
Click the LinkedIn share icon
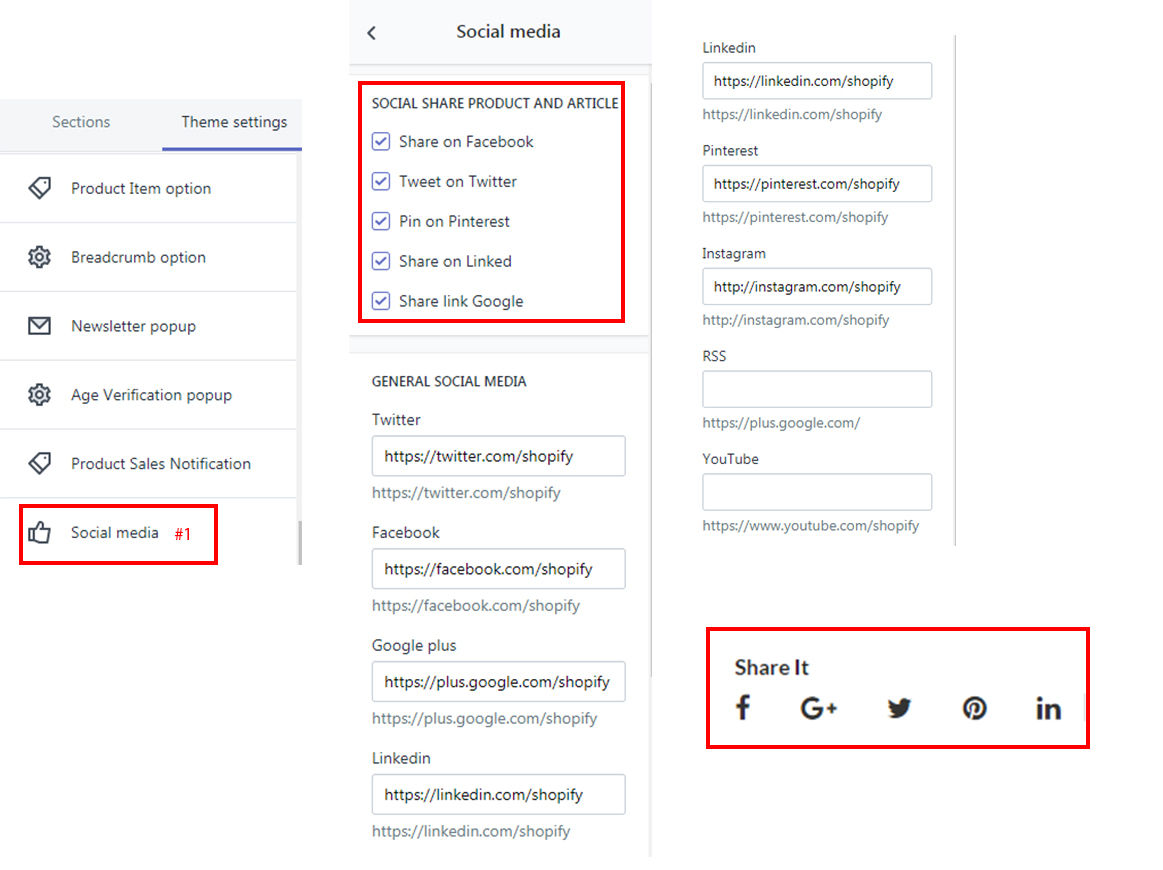[1048, 708]
